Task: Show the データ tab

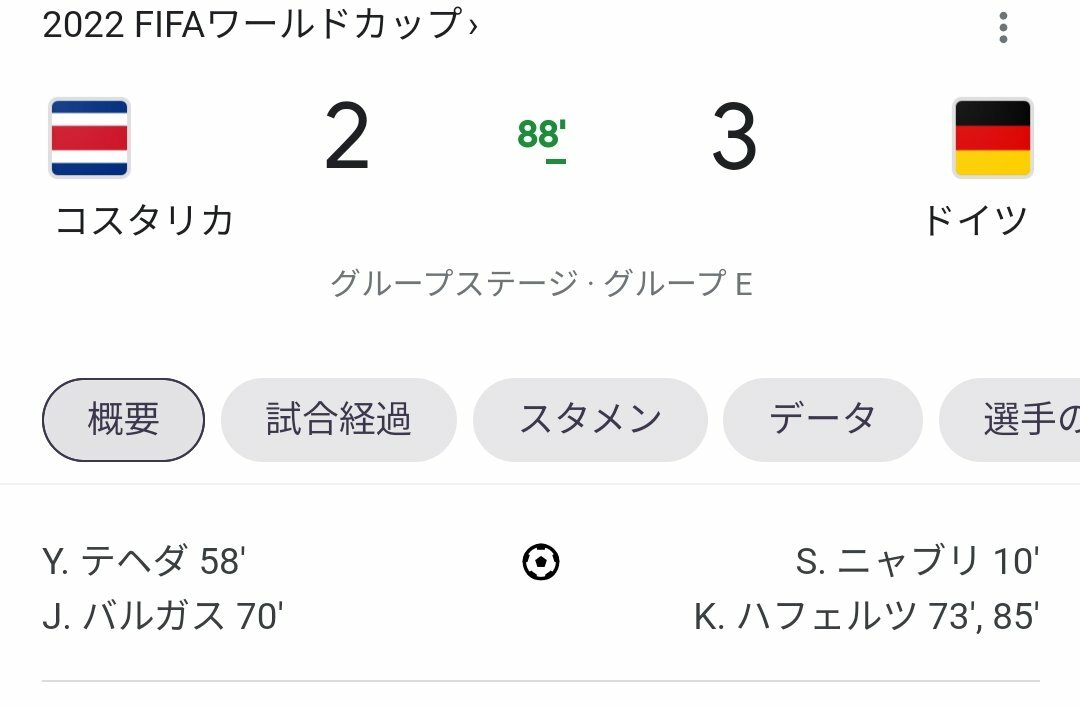Action: pyautogui.click(x=822, y=420)
